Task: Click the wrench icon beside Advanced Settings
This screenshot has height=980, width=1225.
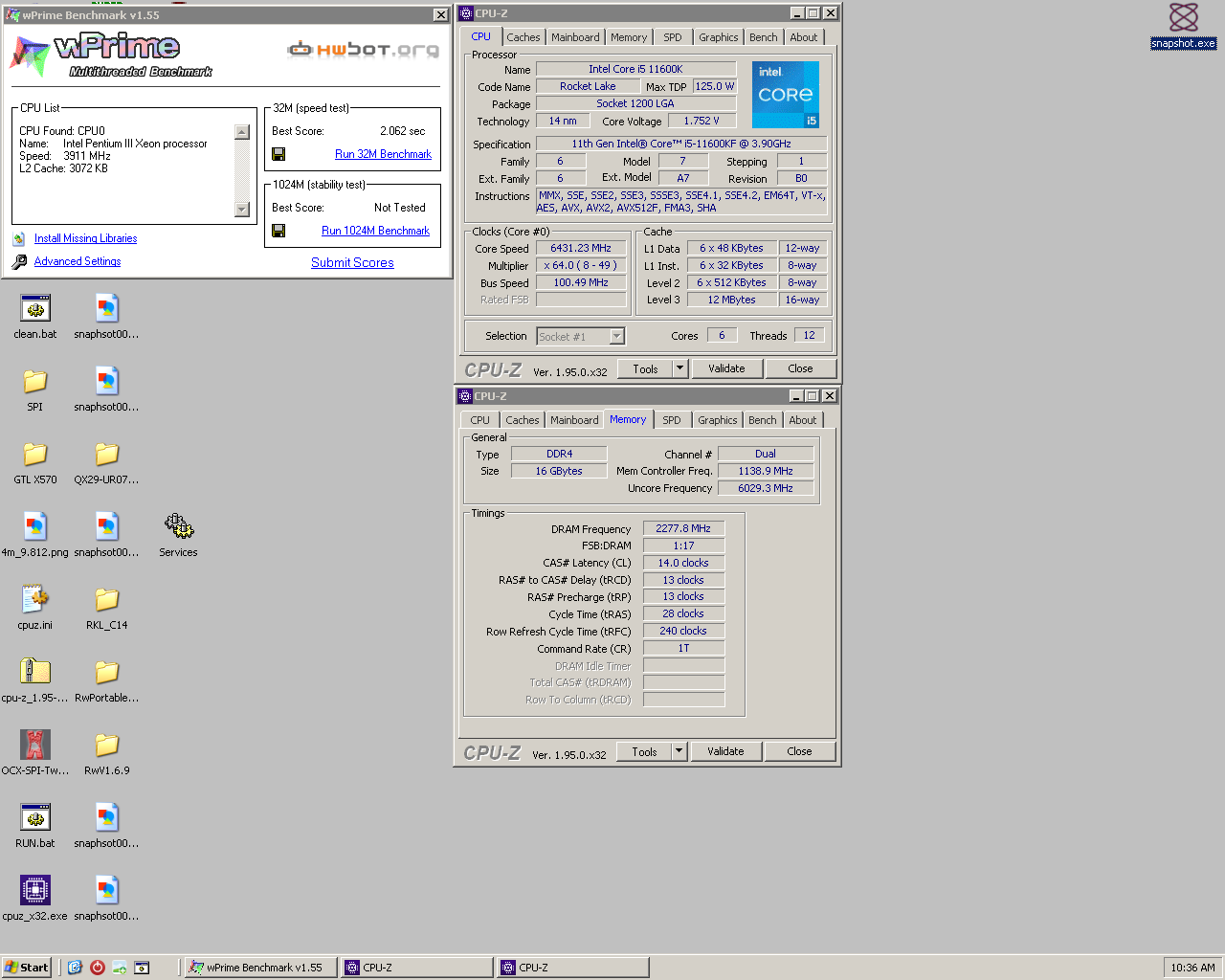Action: (x=19, y=261)
